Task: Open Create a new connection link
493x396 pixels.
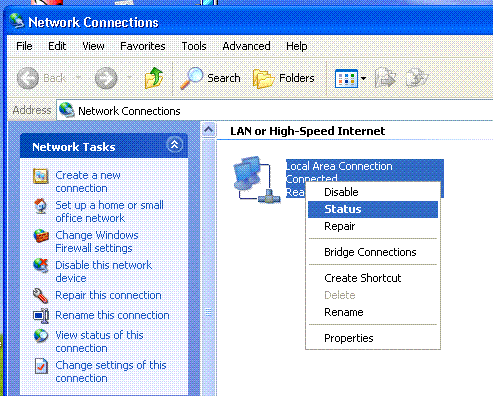Action: 88,182
